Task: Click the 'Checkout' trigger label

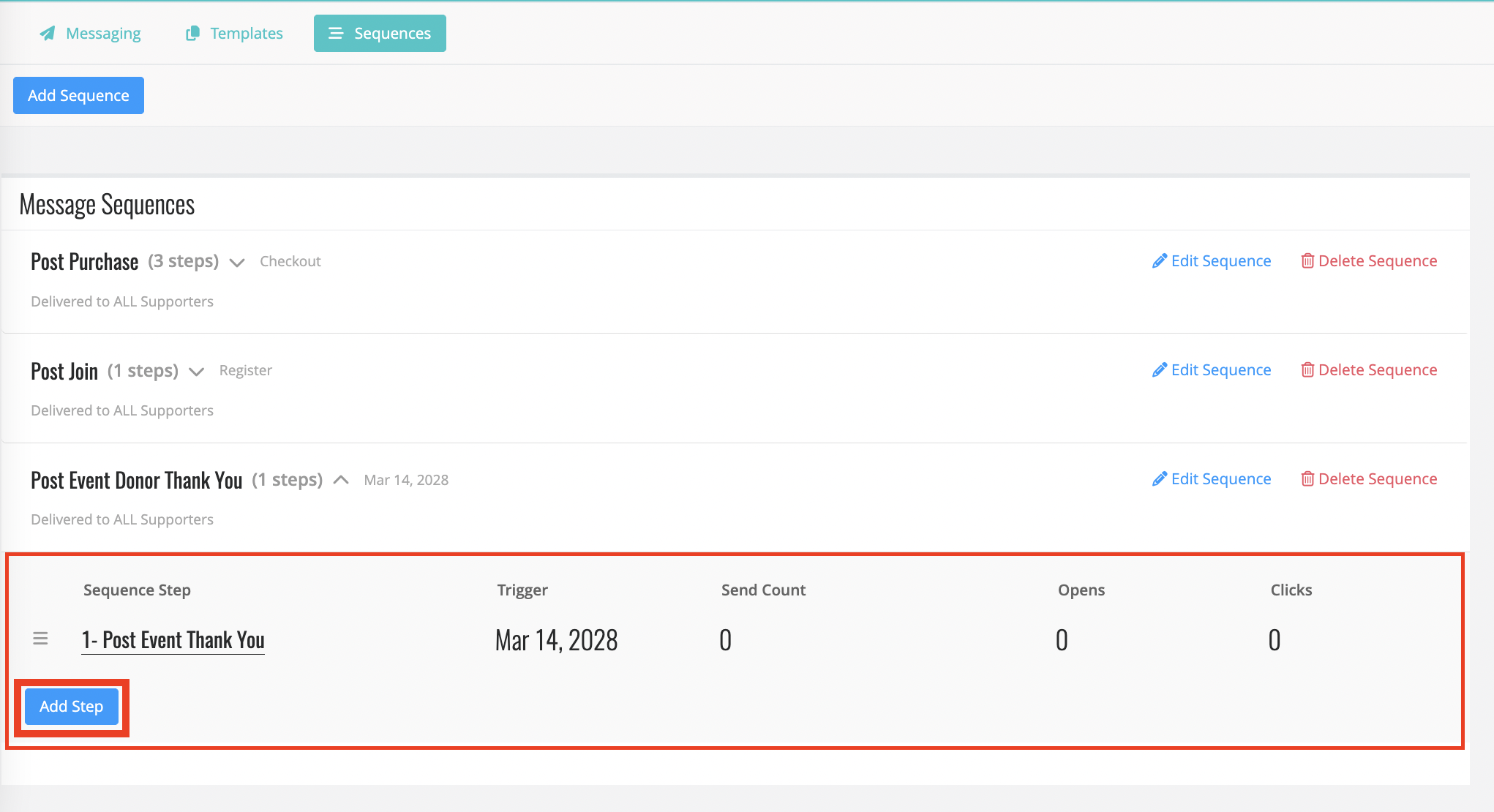Action: 290,261
